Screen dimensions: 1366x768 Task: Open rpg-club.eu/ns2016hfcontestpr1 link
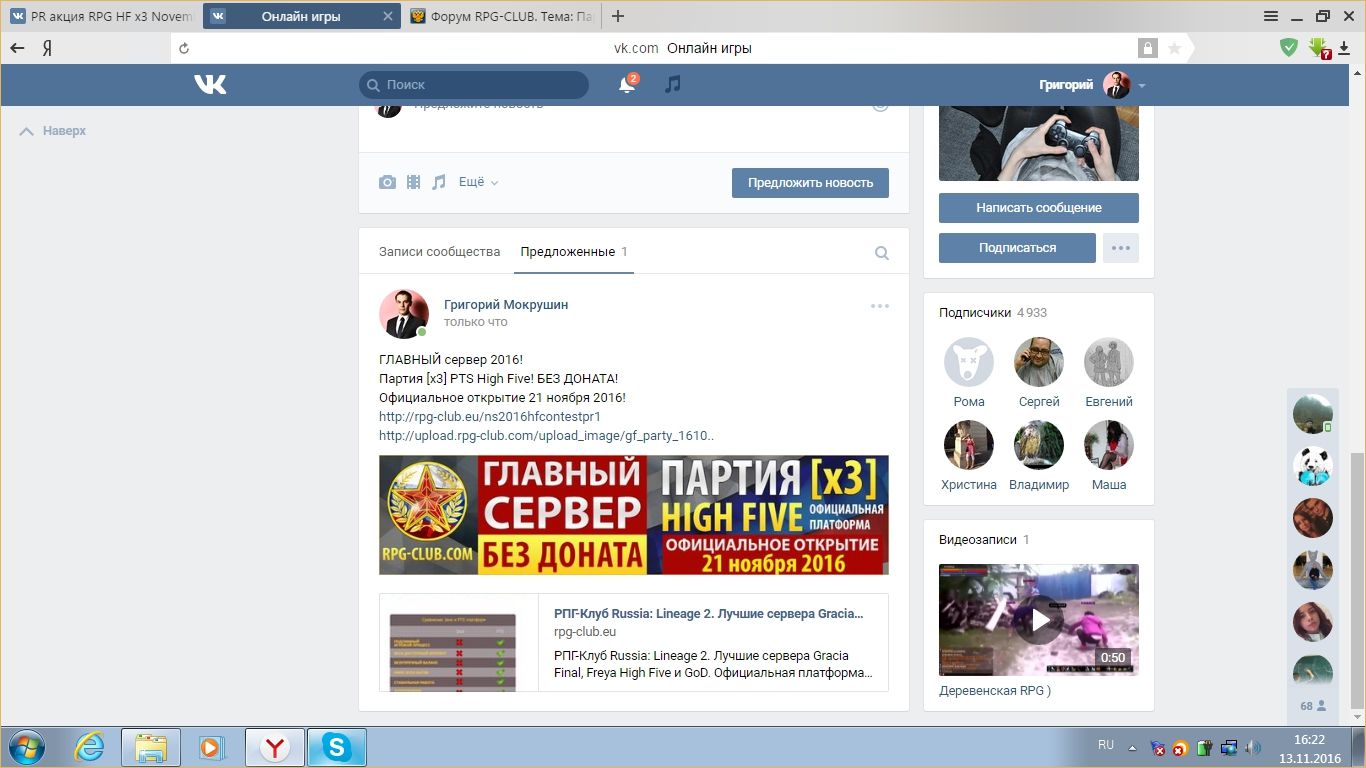(x=490, y=416)
